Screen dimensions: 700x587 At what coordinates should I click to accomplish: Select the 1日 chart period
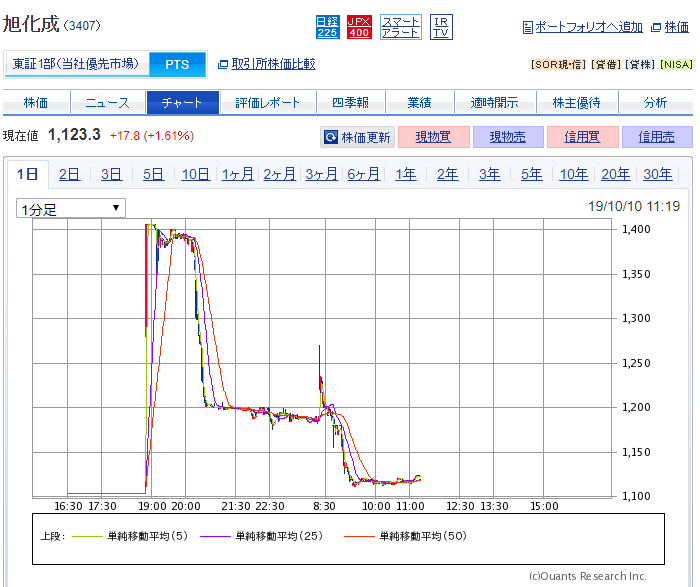tap(28, 174)
